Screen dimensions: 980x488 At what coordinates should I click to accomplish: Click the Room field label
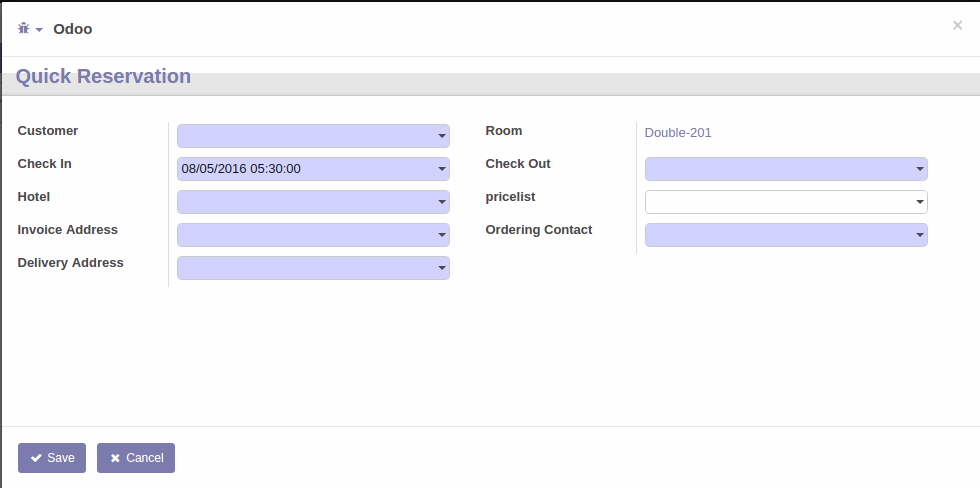tap(504, 131)
